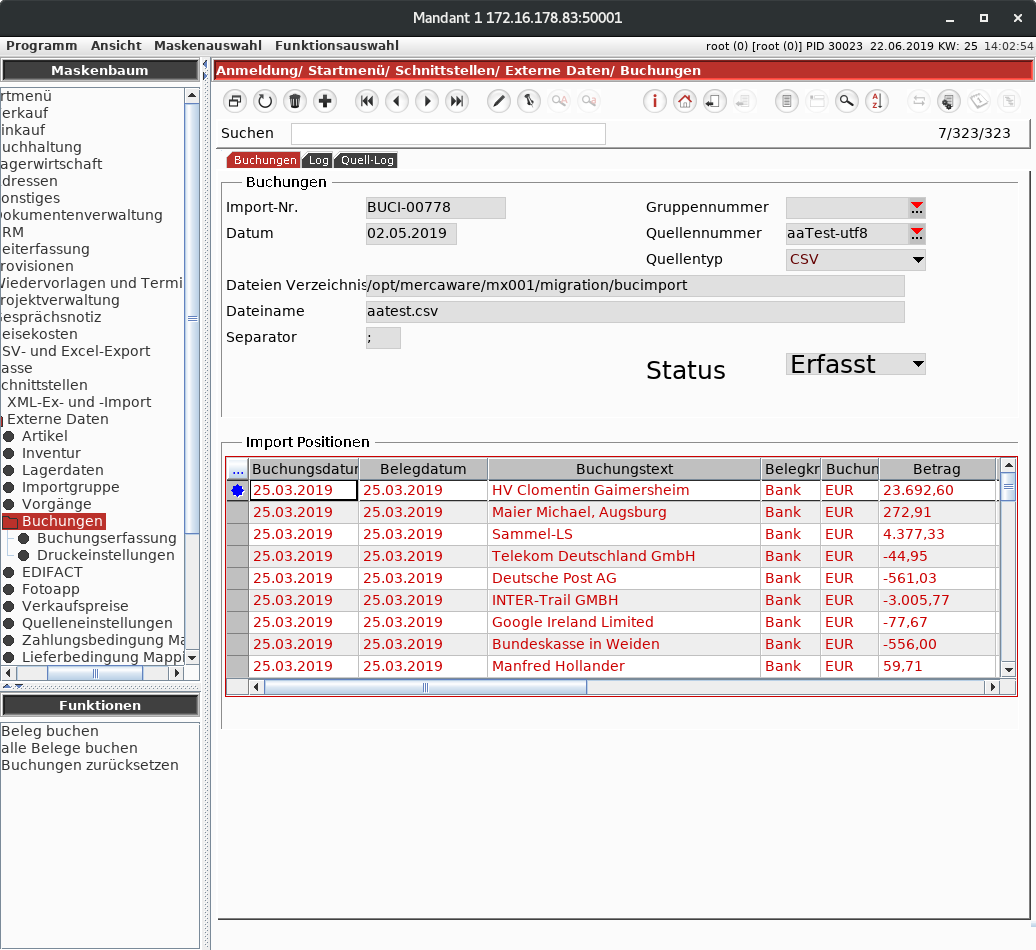This screenshot has height=950, width=1036.
Task: Jump to the last record icon
Action: pos(457,101)
